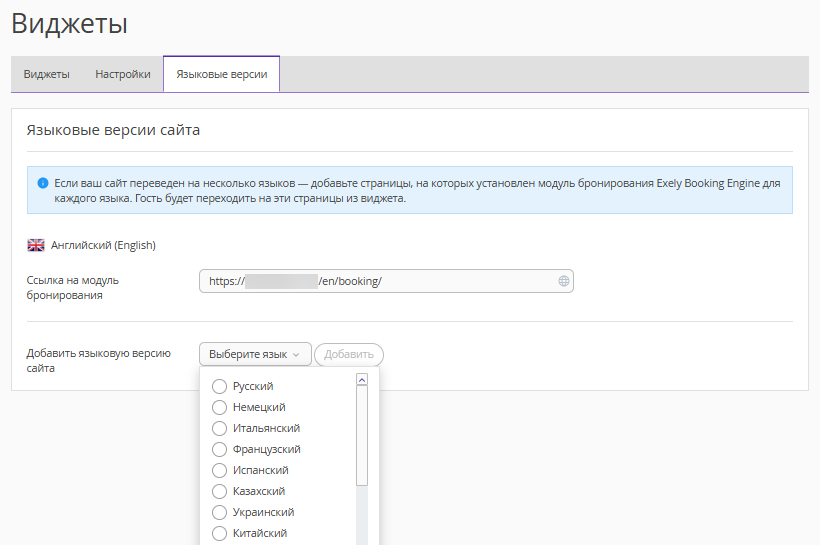This screenshot has width=820, height=545.
Task: Click the Добавить button
Action: tap(349, 354)
